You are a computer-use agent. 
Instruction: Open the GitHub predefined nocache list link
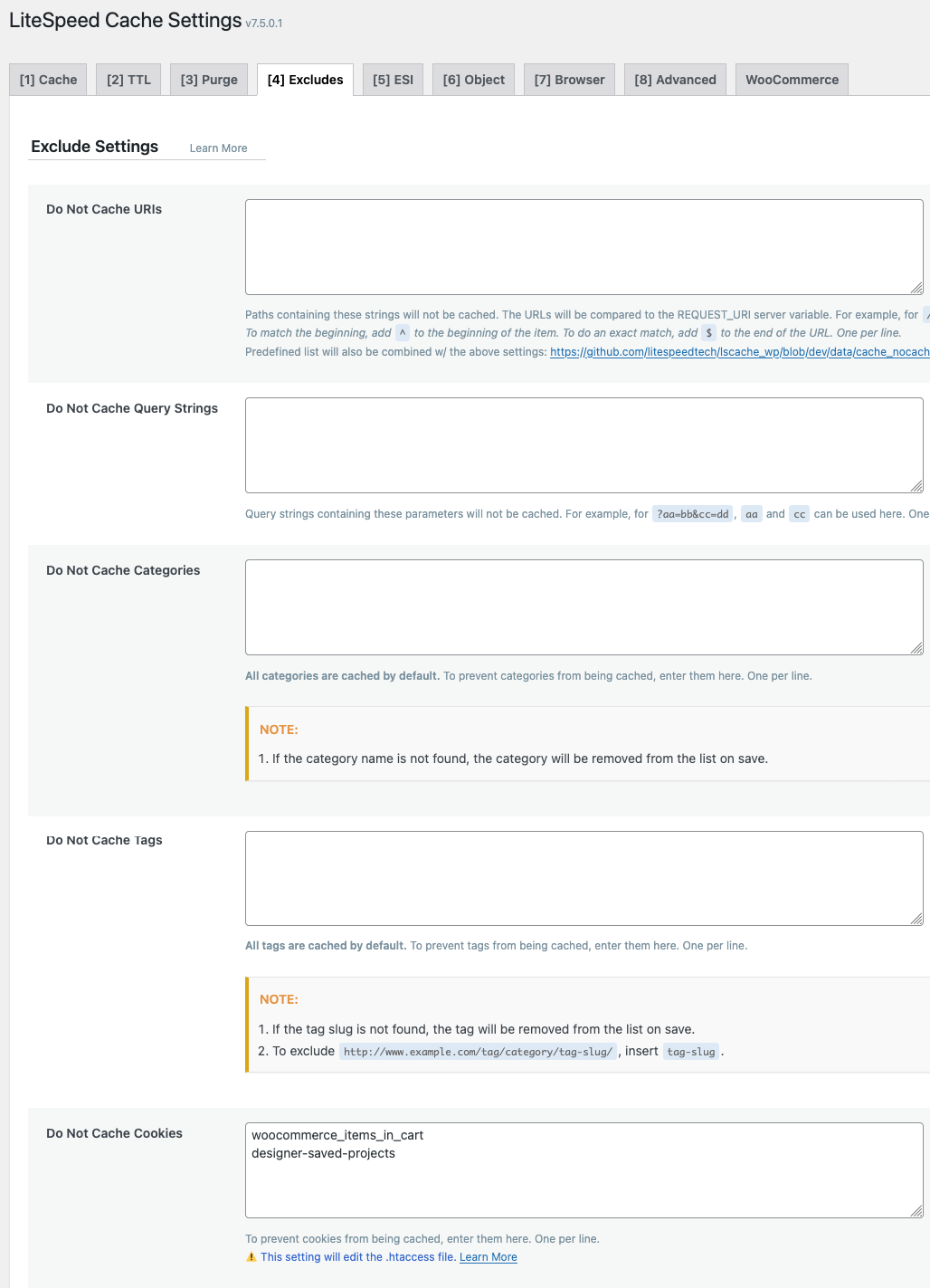739,352
